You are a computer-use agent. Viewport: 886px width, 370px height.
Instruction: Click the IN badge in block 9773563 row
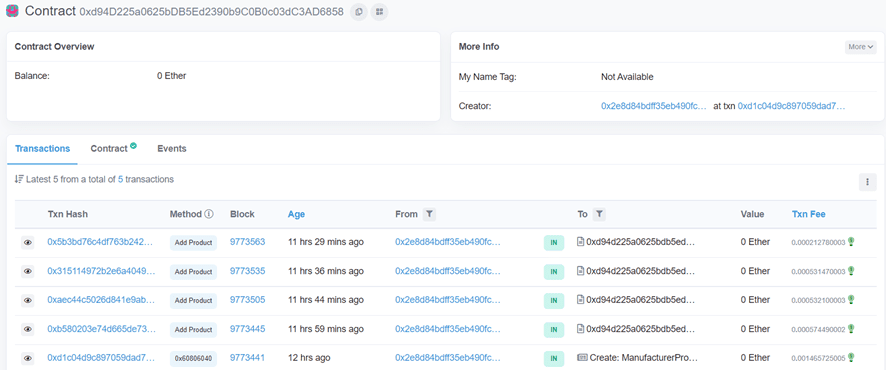pos(554,243)
